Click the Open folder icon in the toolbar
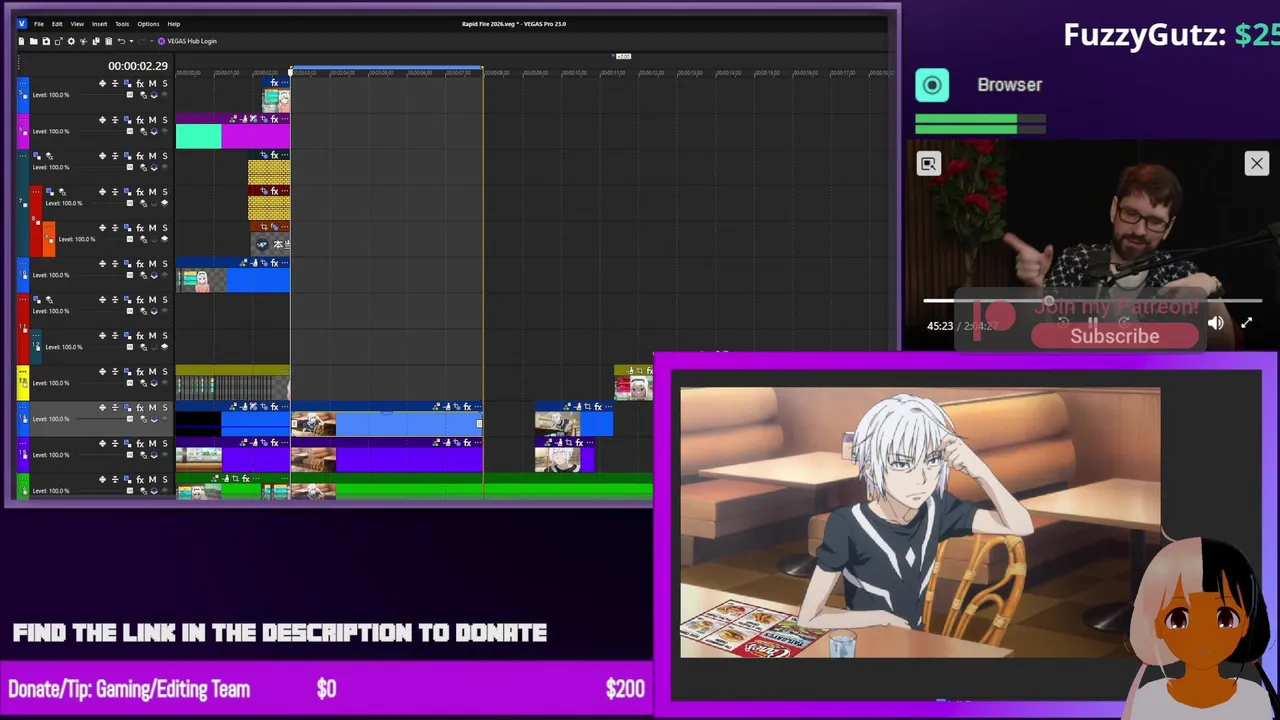 pos(33,41)
